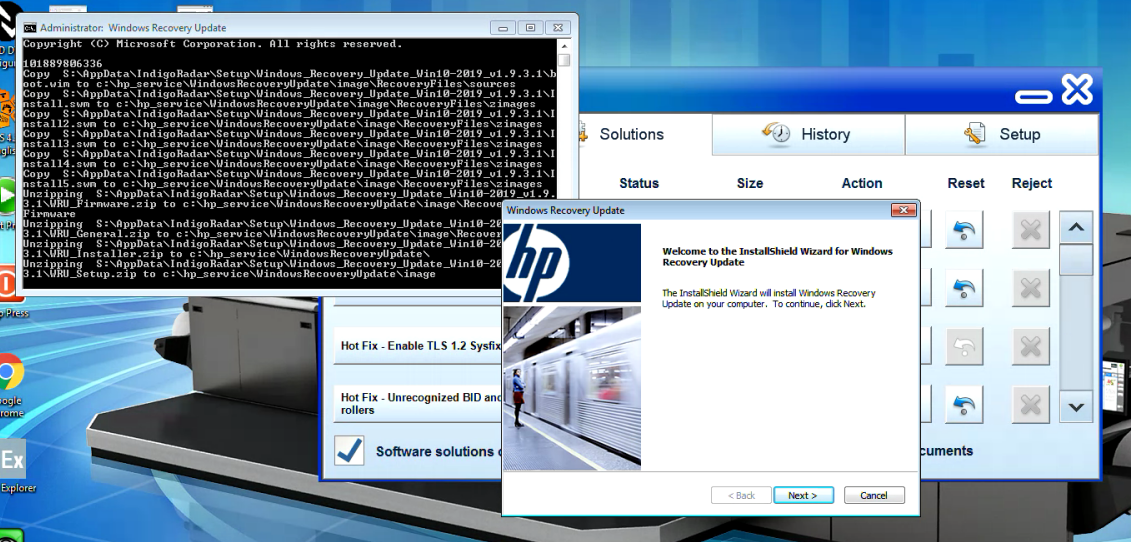The image size is (1131, 542).
Task: Click the first row Reject X icon
Action: pos(1031,230)
